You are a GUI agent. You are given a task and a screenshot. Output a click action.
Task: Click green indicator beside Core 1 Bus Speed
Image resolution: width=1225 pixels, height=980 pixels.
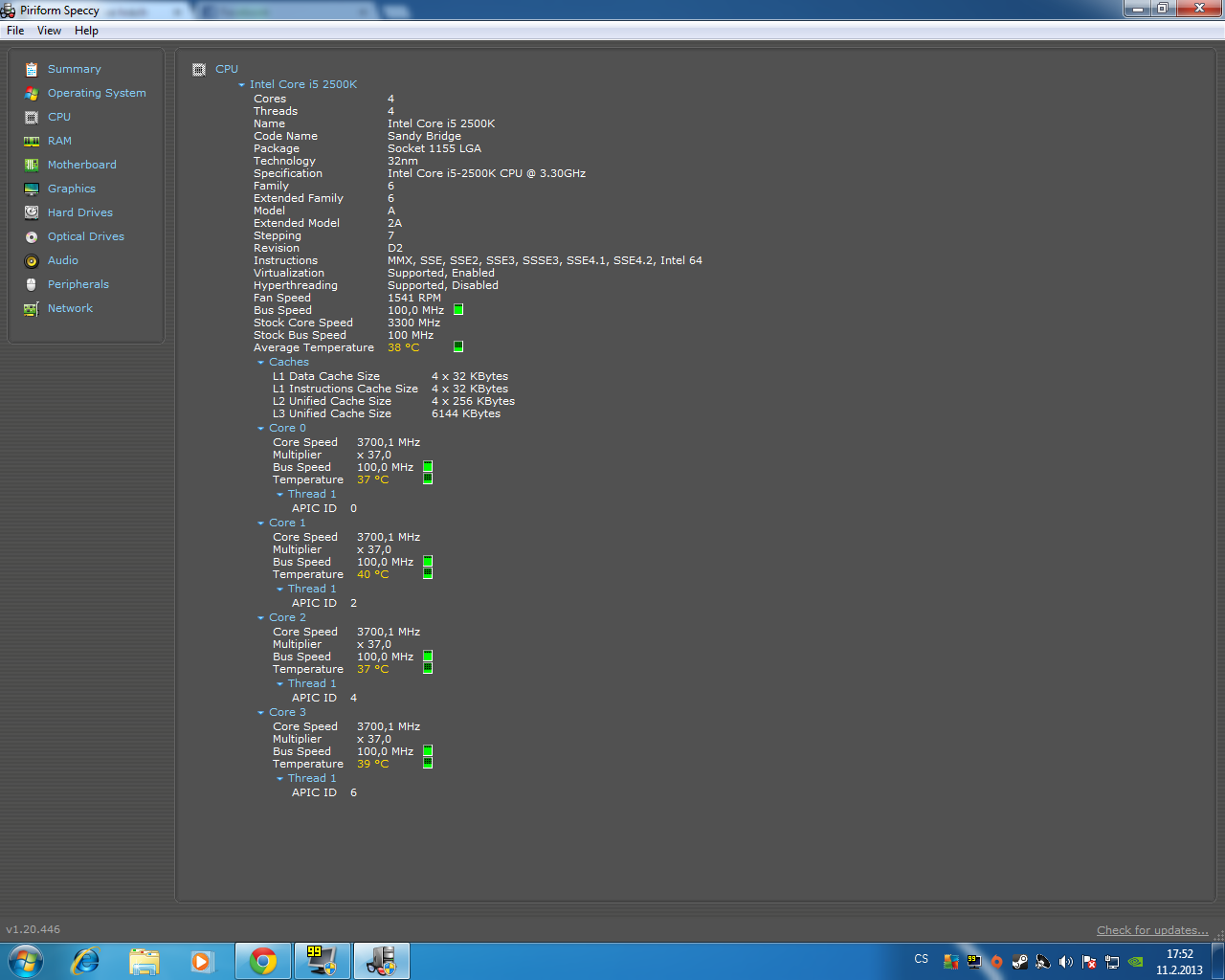[x=428, y=562]
